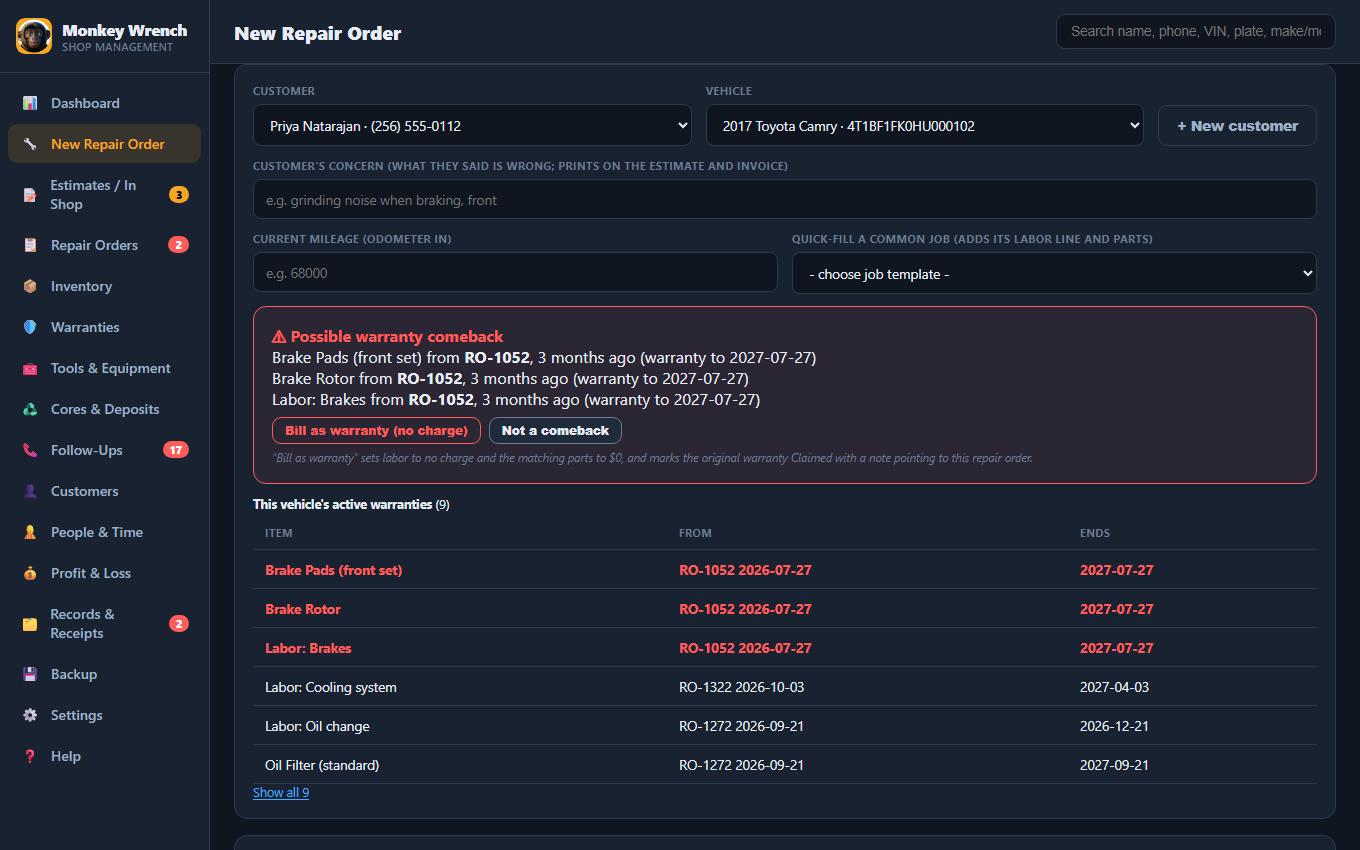Viewport: 1360px width, 850px height.
Task: Click Bill as warranty (no charge)
Action: tap(376, 430)
